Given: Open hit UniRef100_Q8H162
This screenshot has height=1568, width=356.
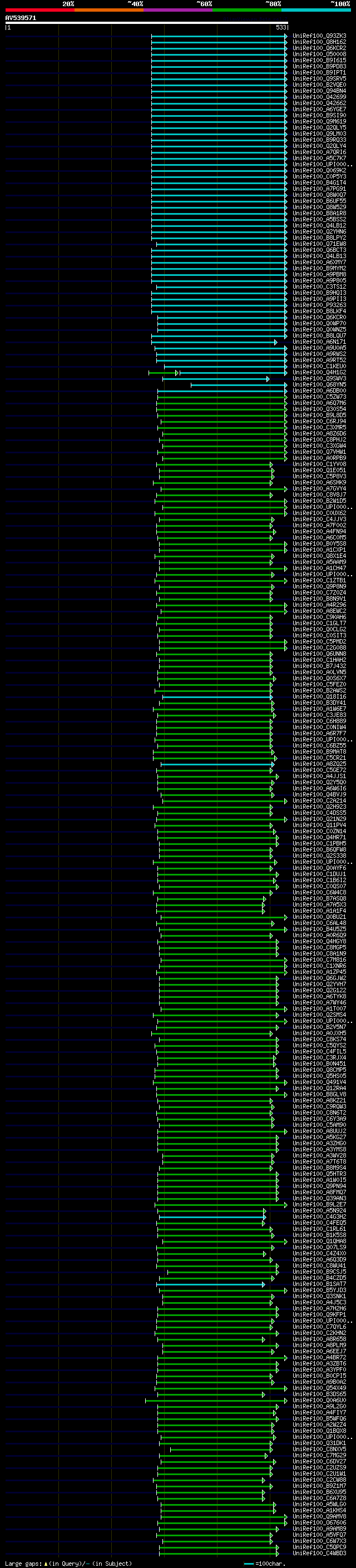Looking at the screenshot, I should click(x=319, y=42).
